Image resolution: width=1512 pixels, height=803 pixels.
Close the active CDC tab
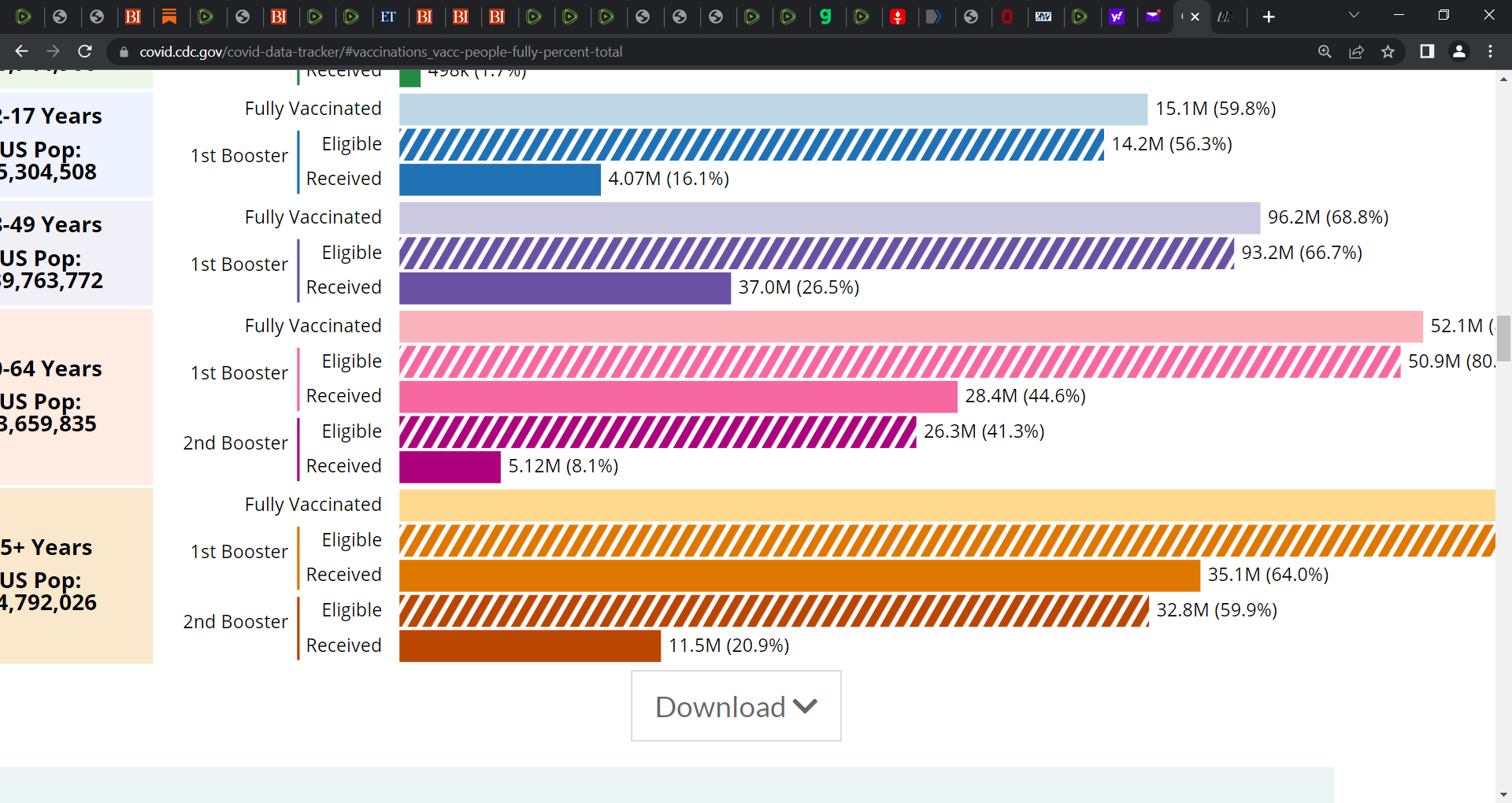1195,17
